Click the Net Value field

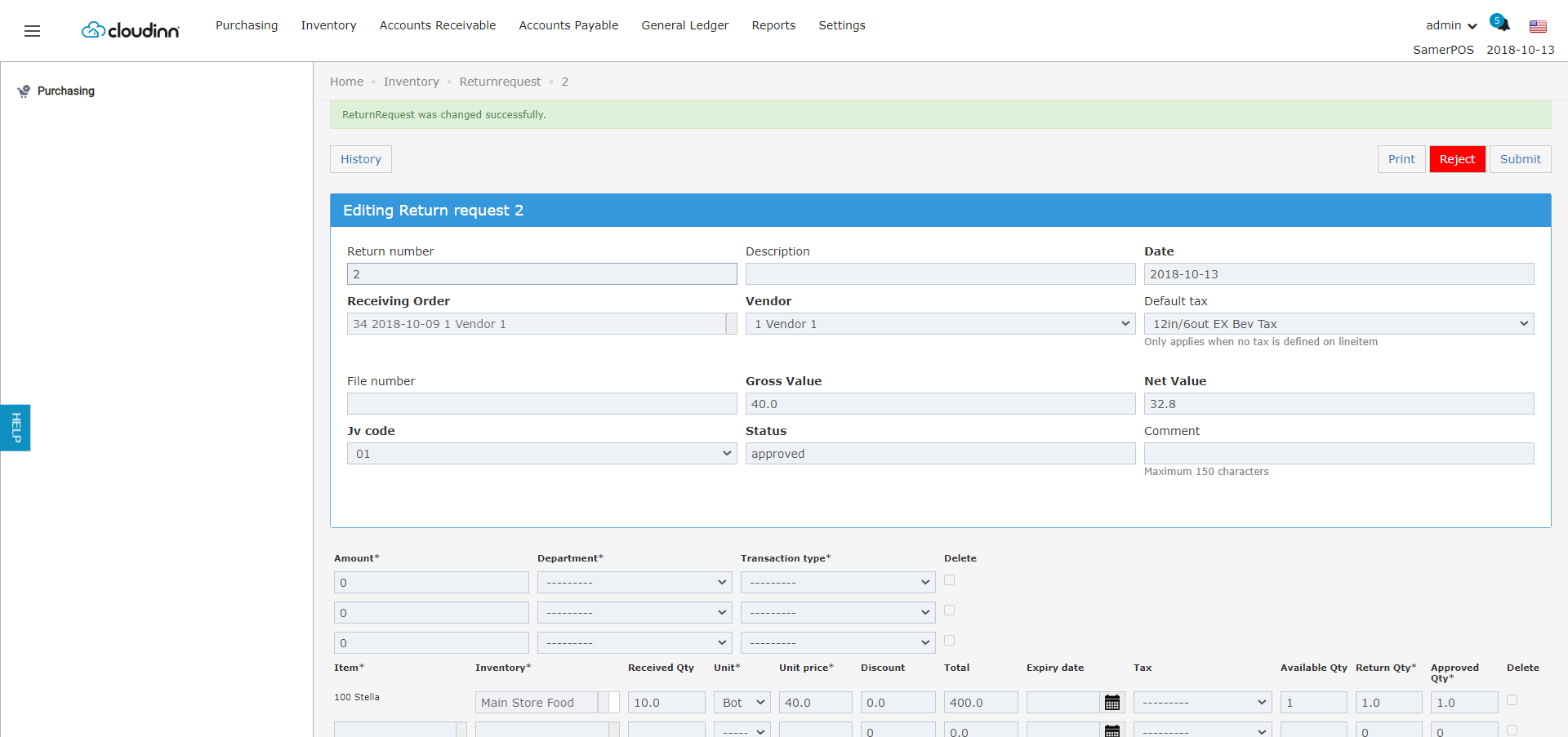click(x=1339, y=404)
